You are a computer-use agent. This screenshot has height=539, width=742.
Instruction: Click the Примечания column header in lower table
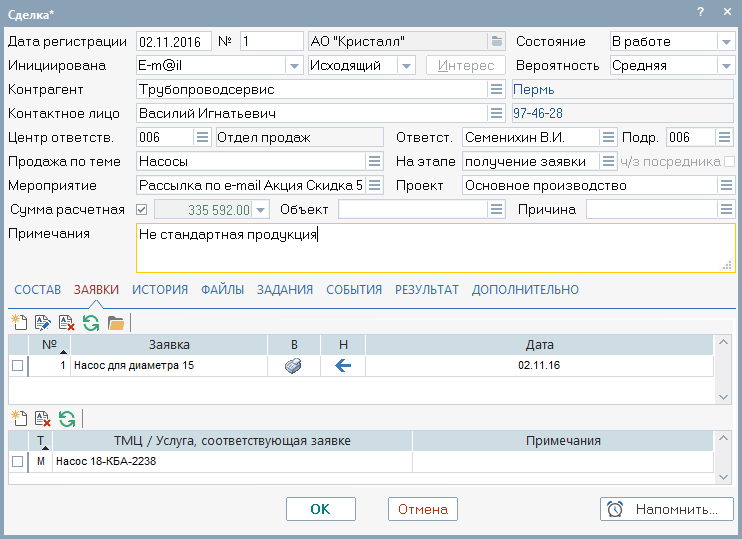point(563,441)
